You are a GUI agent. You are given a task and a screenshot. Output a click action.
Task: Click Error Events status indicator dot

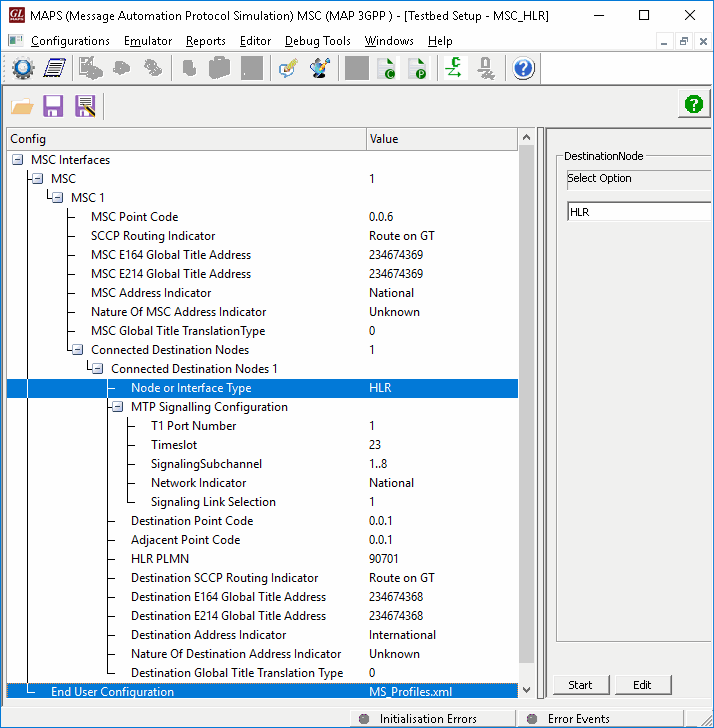coord(532,719)
